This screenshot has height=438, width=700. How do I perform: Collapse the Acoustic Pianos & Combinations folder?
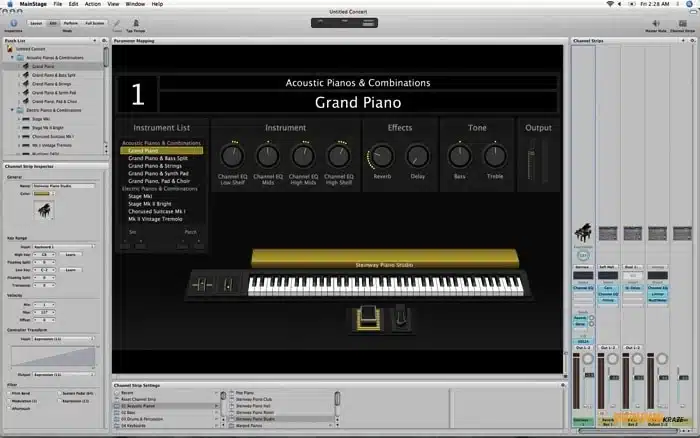click(14, 58)
